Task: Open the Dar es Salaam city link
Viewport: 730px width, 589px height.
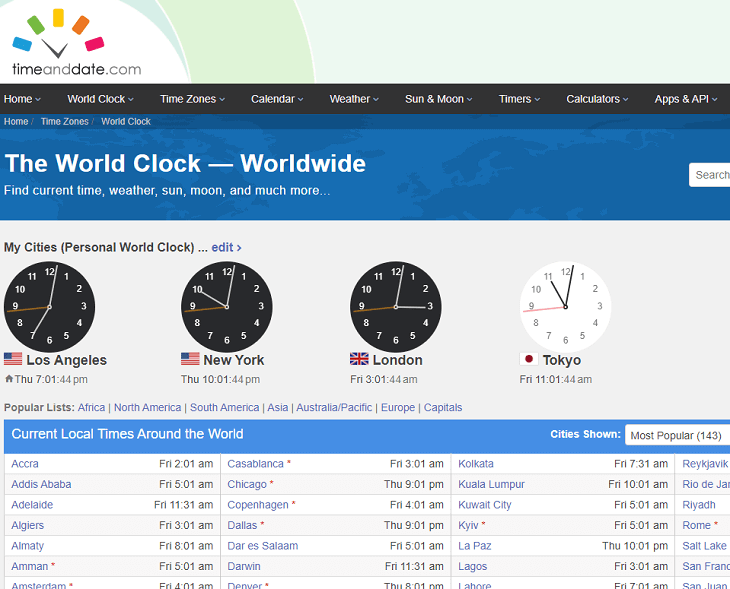Action: (263, 546)
